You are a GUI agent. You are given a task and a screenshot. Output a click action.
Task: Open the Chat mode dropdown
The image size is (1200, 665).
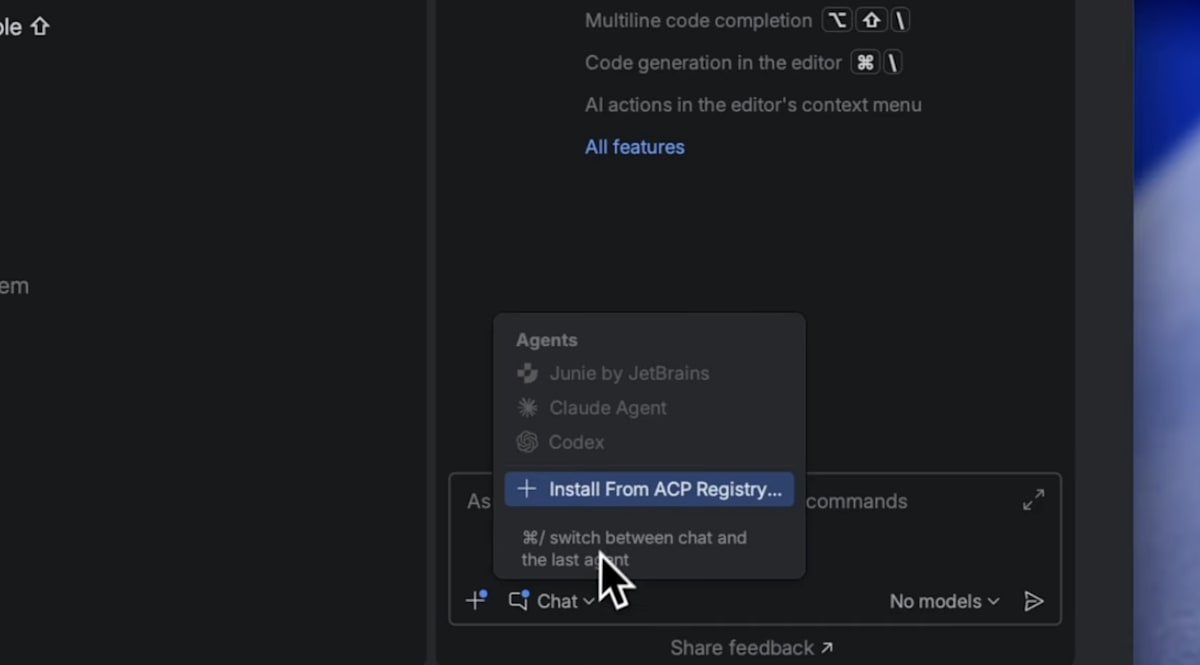coord(552,601)
